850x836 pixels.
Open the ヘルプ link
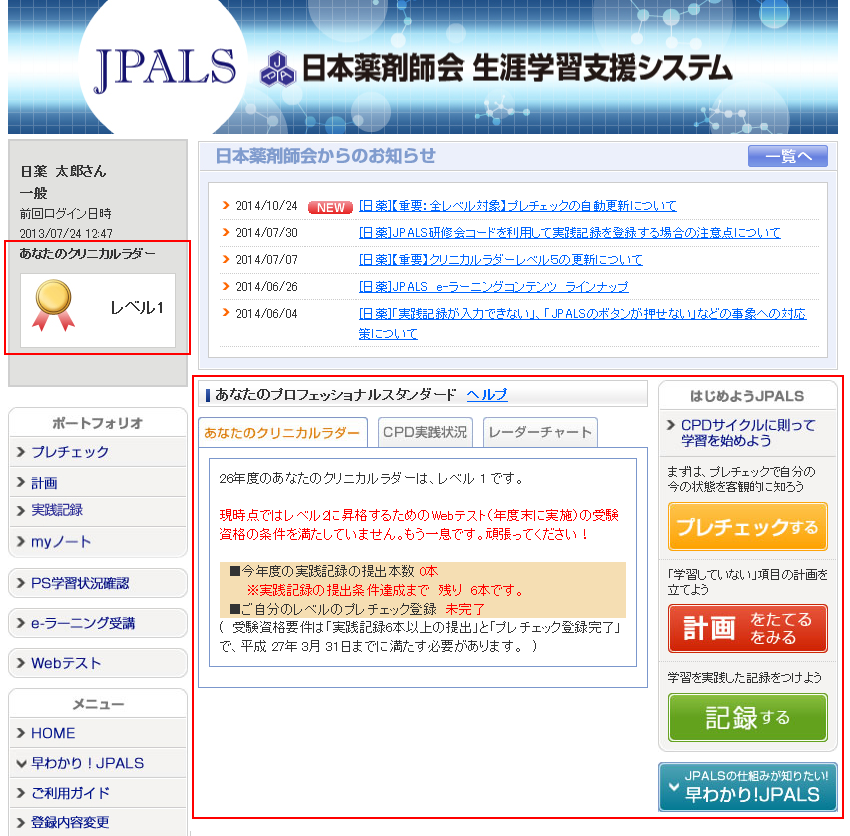click(487, 395)
